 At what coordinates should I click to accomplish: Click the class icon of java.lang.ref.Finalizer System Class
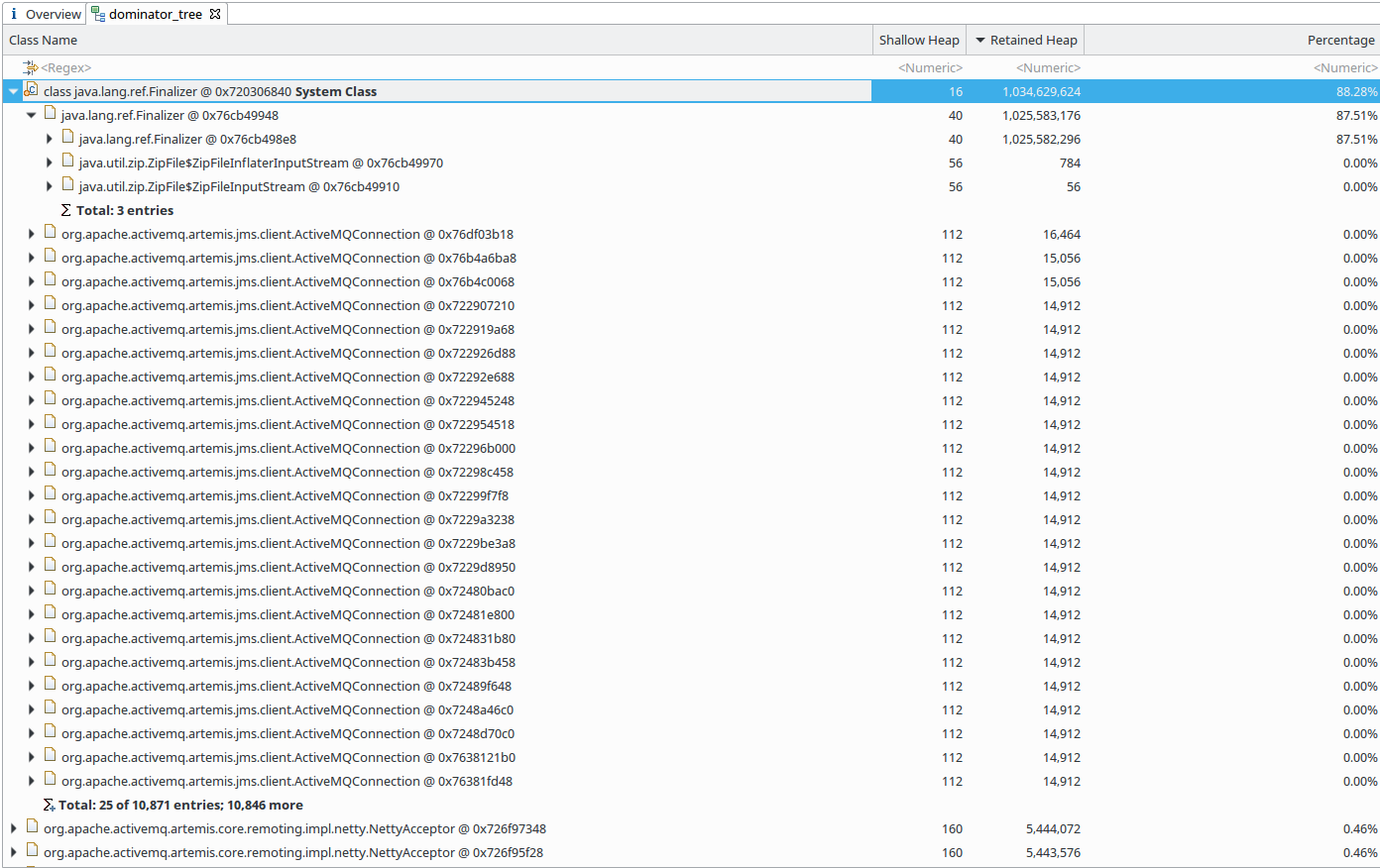(x=31, y=90)
